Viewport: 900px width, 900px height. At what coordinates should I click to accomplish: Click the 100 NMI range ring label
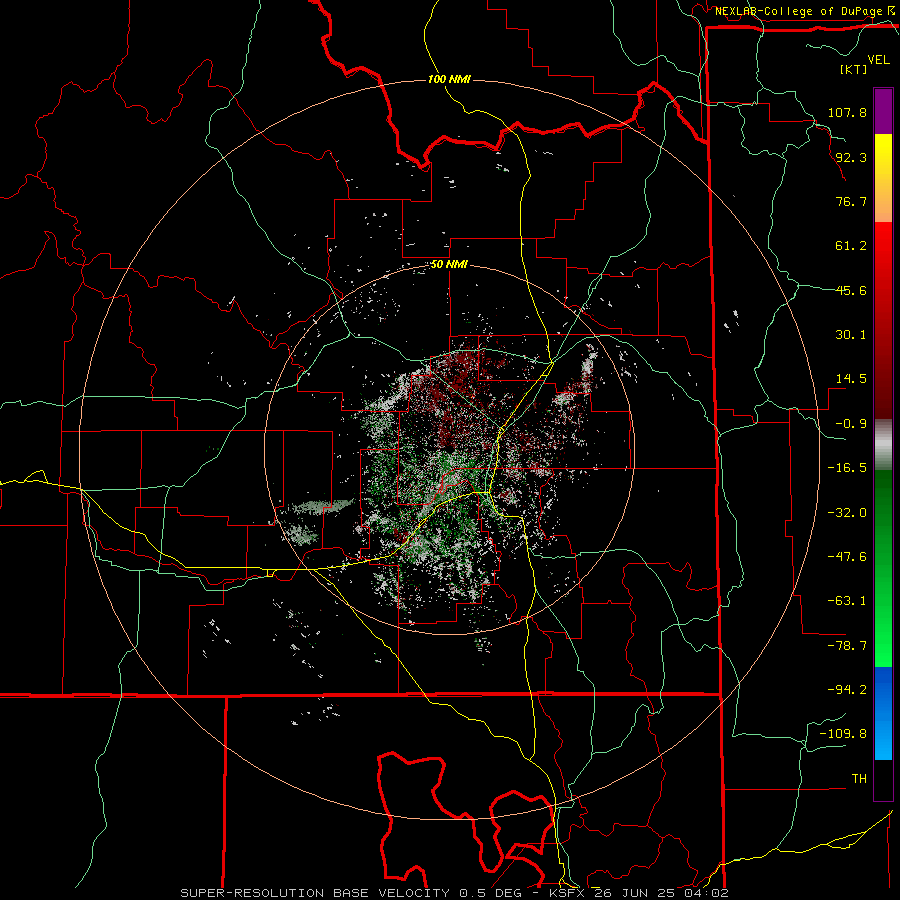[449, 79]
